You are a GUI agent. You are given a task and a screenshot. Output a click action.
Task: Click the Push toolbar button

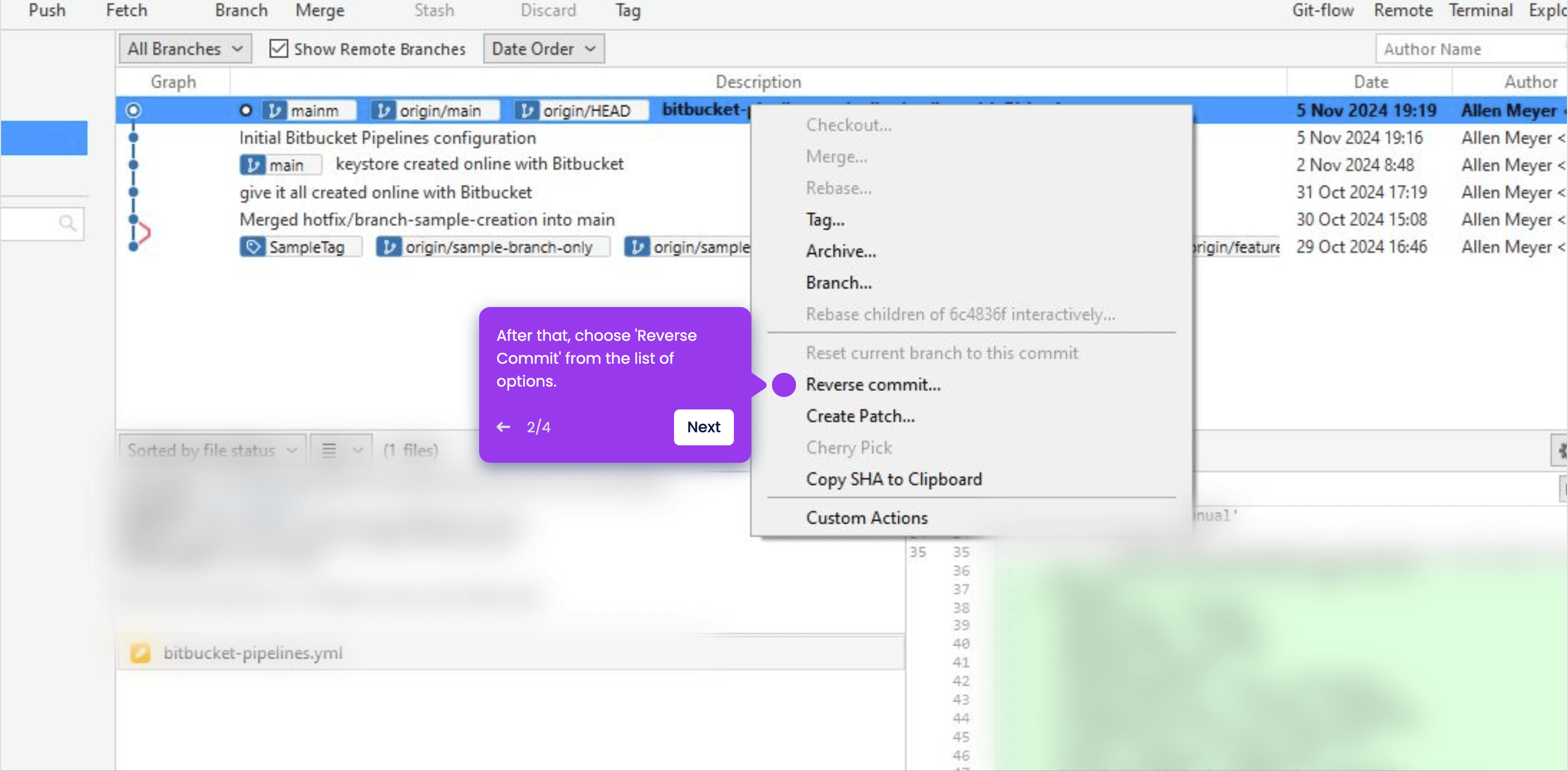(47, 10)
